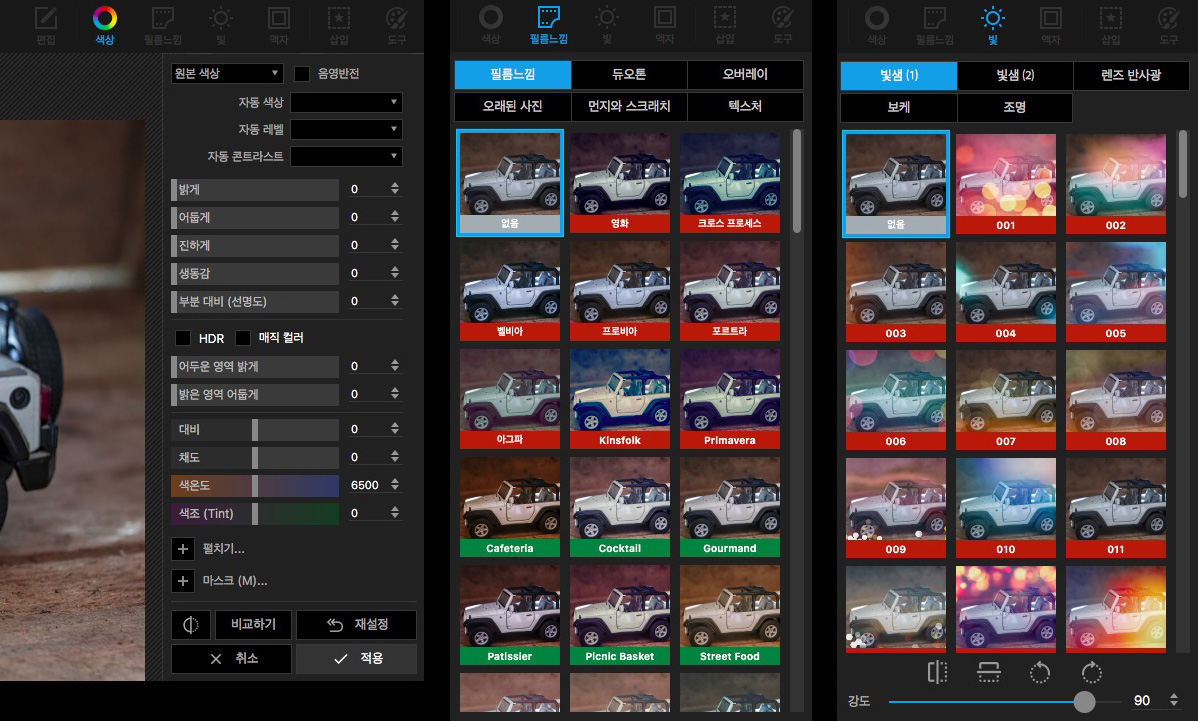Viewport: 1198px width, 721px height.
Task: Click the 색온도 color temperature slider
Action: pos(255,485)
